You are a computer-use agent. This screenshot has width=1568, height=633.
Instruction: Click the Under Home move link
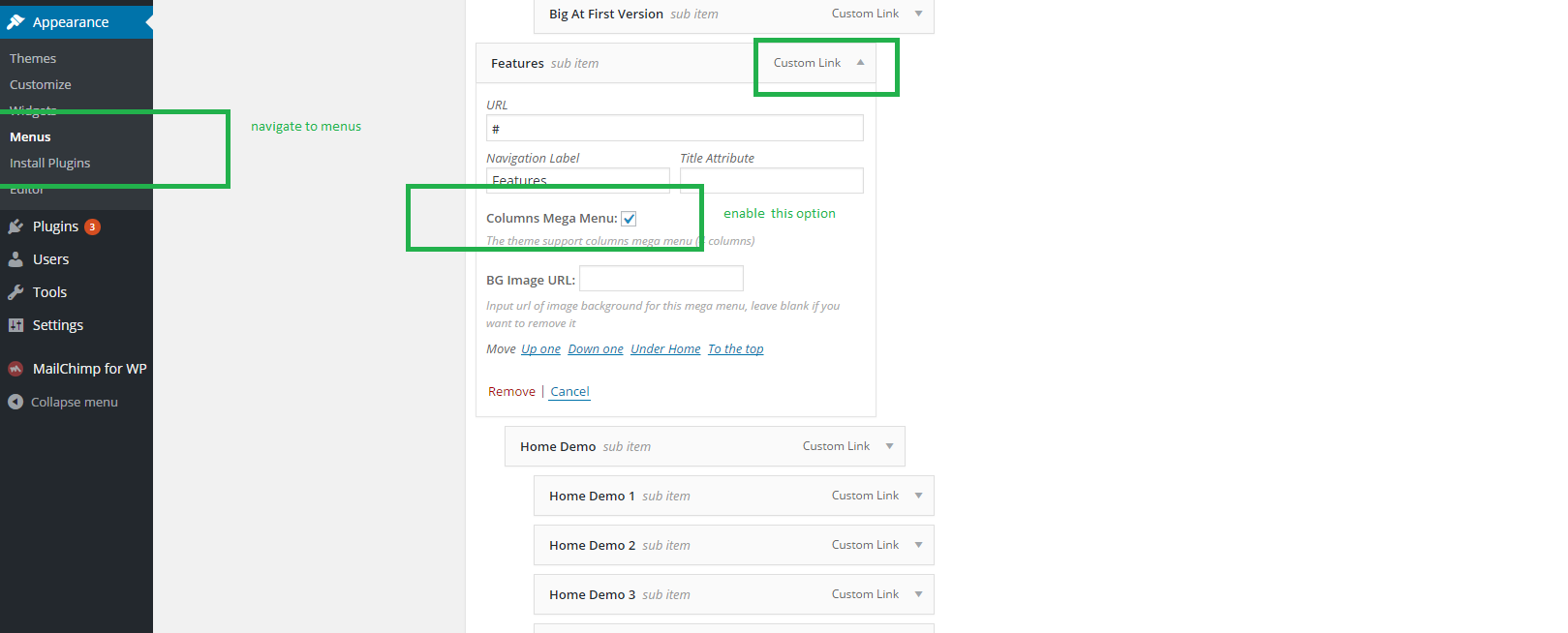coord(665,349)
